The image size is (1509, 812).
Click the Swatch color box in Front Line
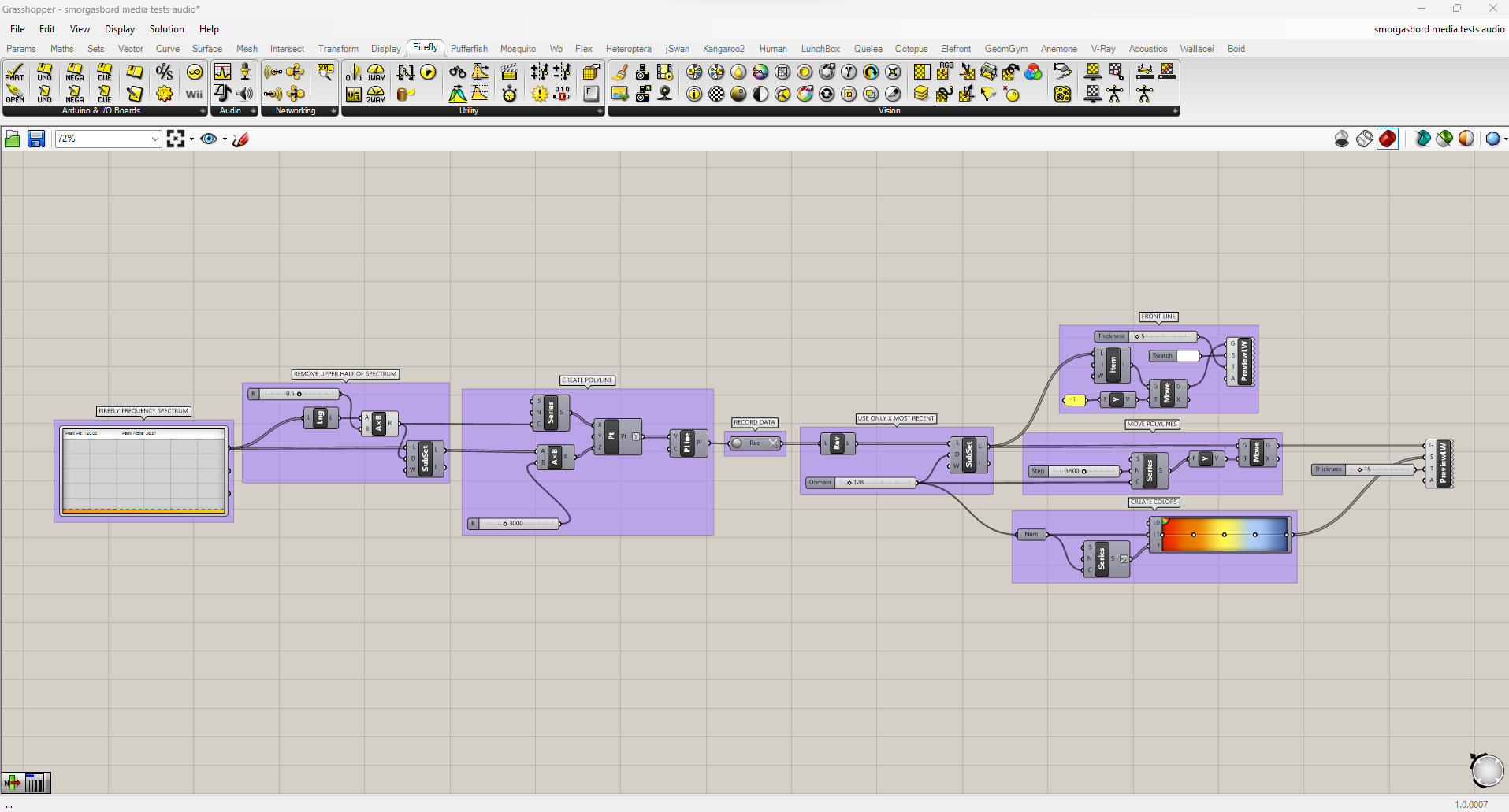point(1188,356)
